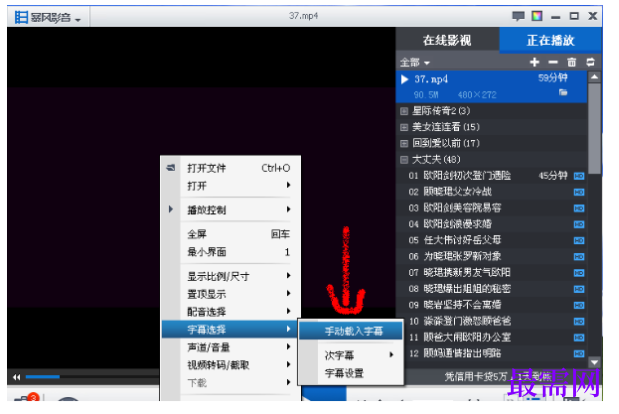This screenshot has height=414, width=619.
Task: Play episode 05 任大伟讨好岳父母
Action: tap(491, 240)
